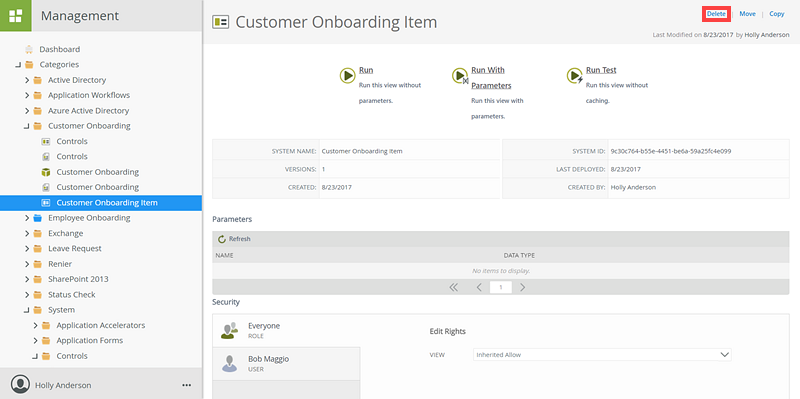Image resolution: width=800 pixels, height=399 pixels.
Task: Click the green Management grid logo icon
Action: pos(16,16)
